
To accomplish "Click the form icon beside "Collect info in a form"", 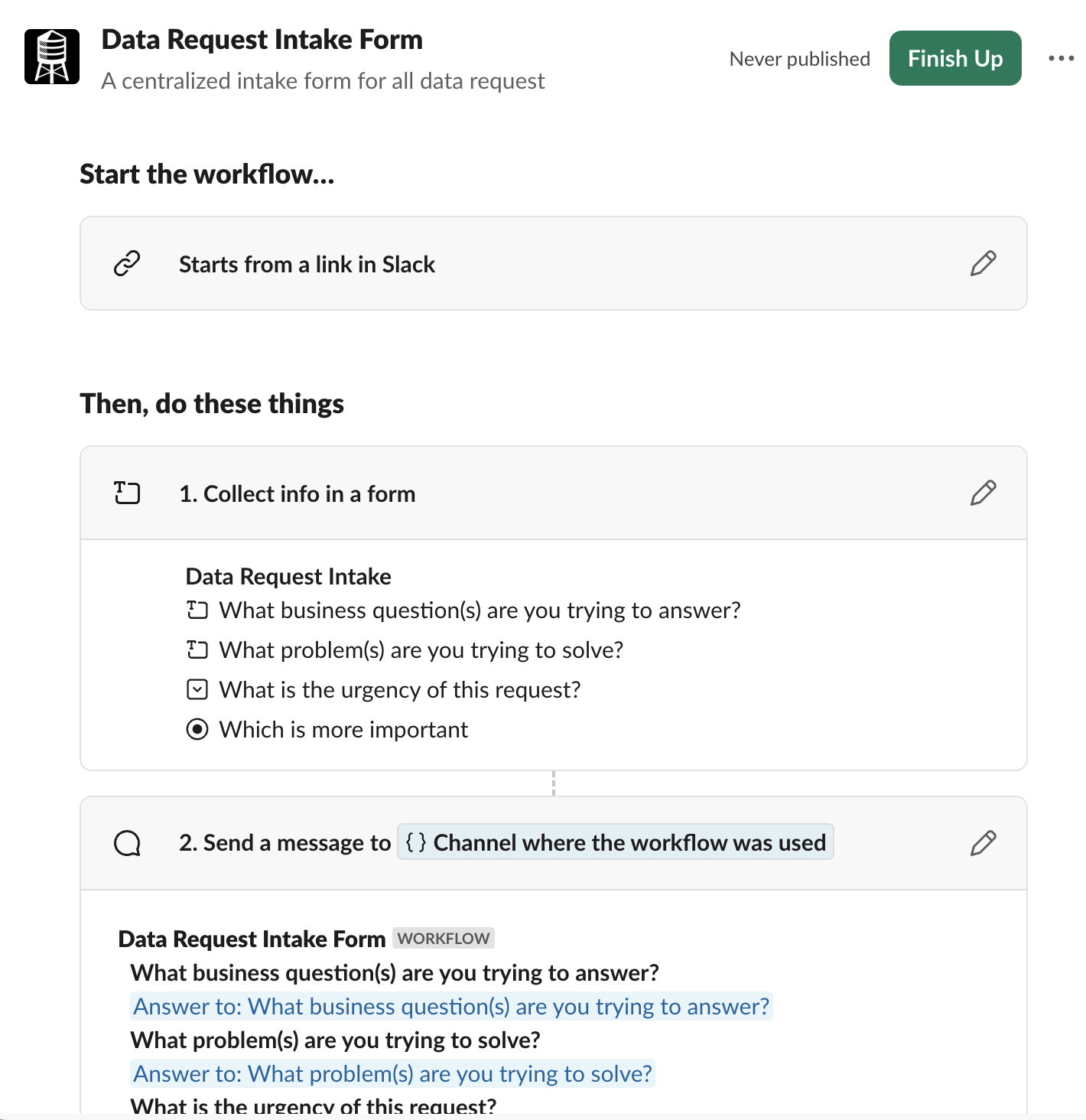I will pos(126,493).
